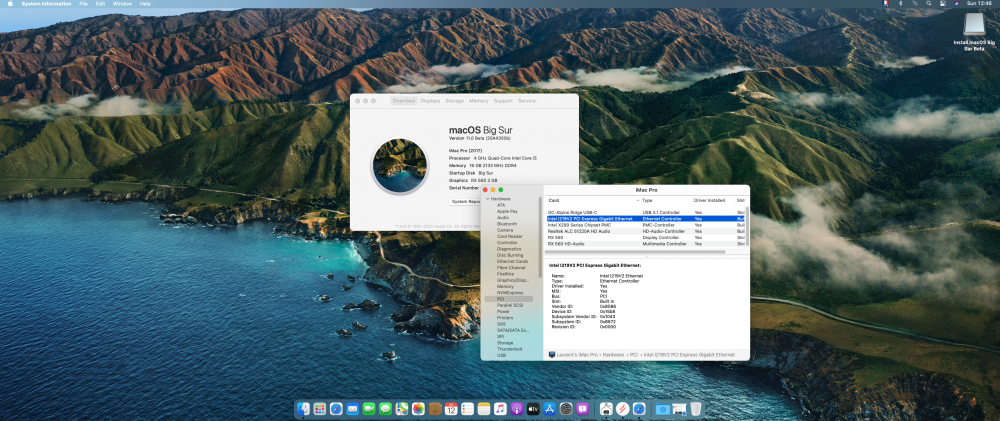Select Thunderbolt in the sidebar
This screenshot has width=1000, height=421.
(510, 349)
